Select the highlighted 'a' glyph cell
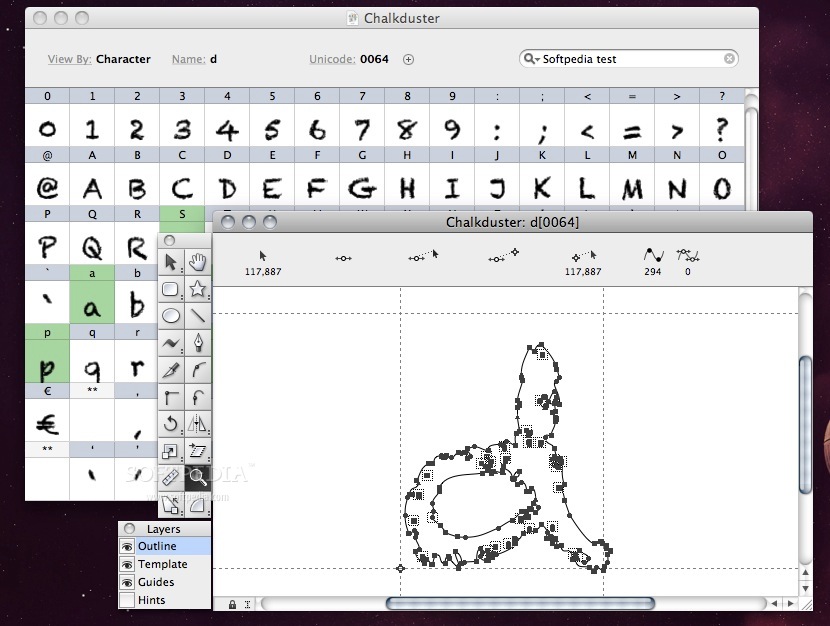 click(x=92, y=302)
